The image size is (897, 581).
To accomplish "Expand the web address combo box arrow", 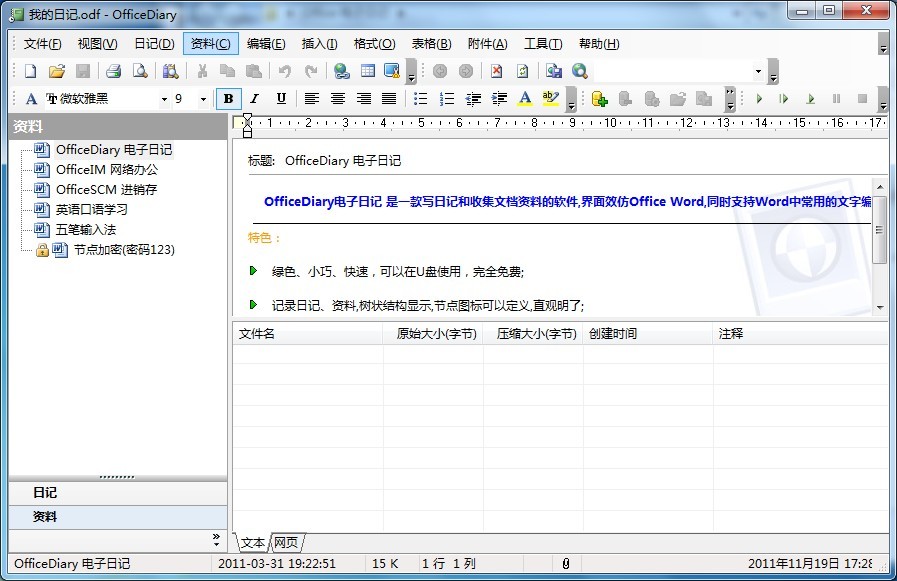I will [x=758, y=71].
